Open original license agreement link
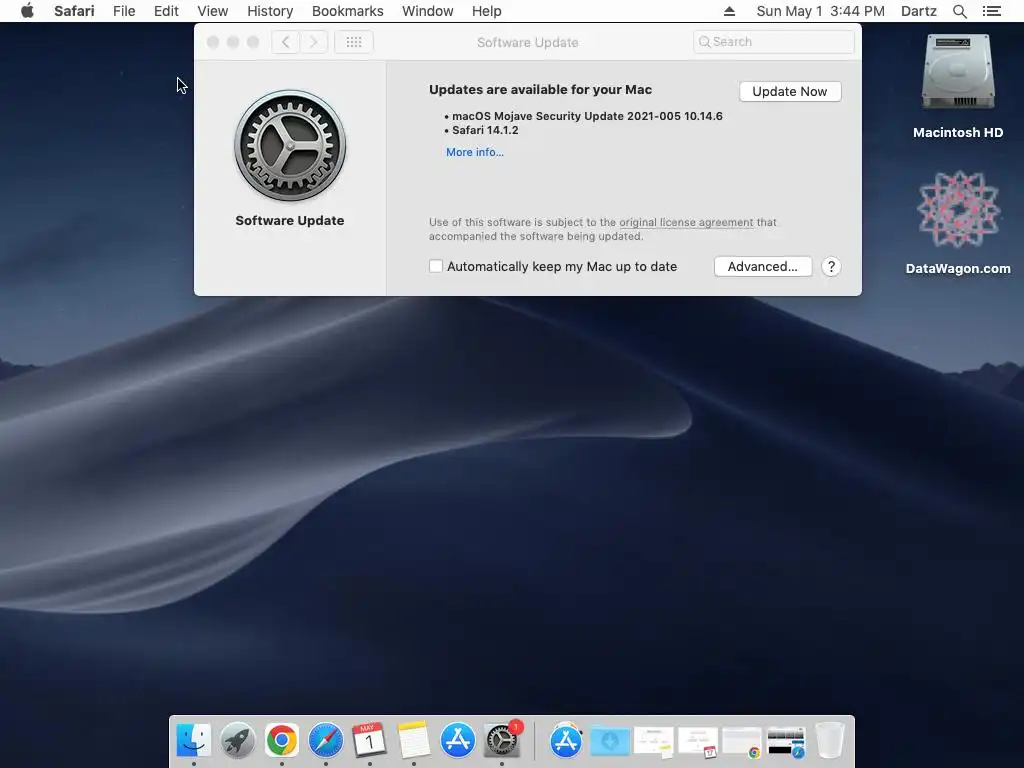The image size is (1024, 768). tap(686, 222)
